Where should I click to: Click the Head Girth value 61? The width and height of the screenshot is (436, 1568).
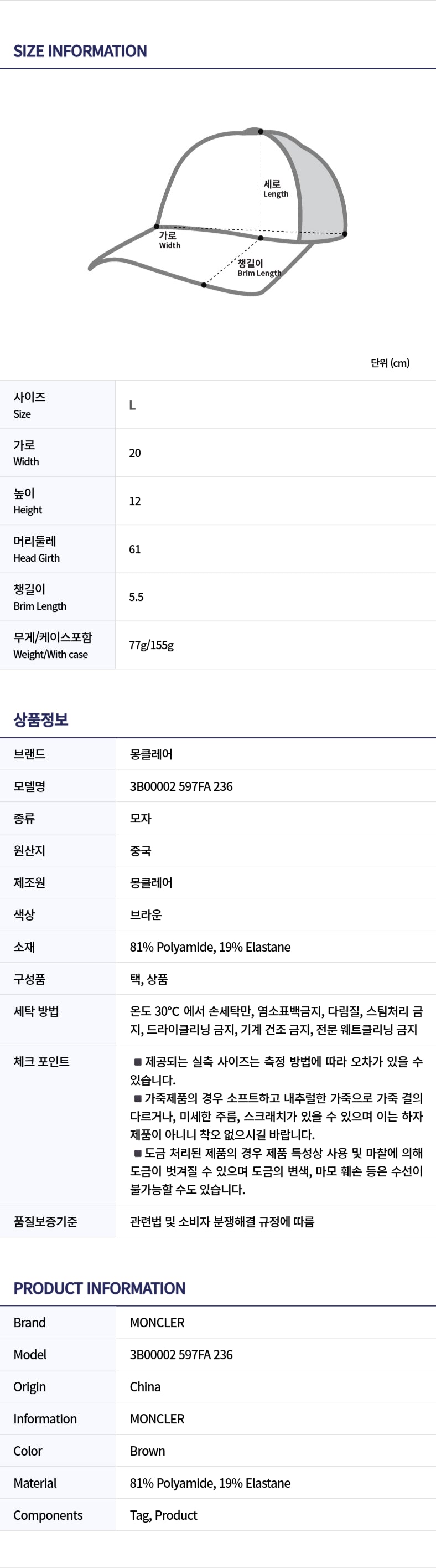(x=135, y=549)
